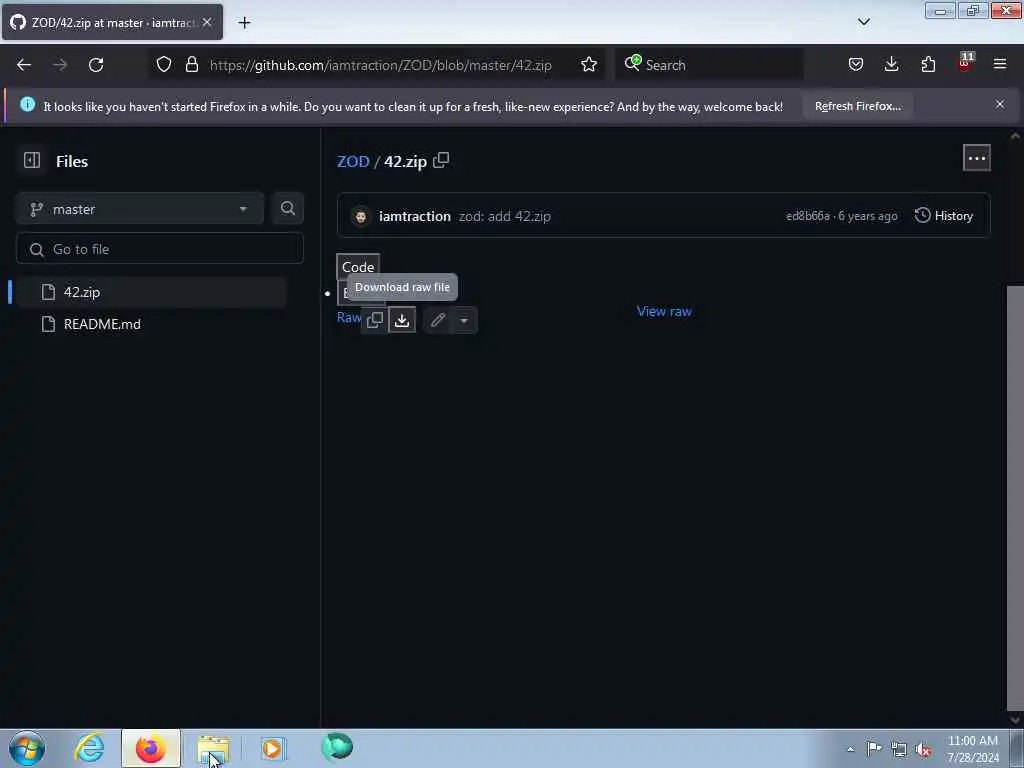Click the Firefox Search box
This screenshot has width=1024, height=768.
coord(709,65)
